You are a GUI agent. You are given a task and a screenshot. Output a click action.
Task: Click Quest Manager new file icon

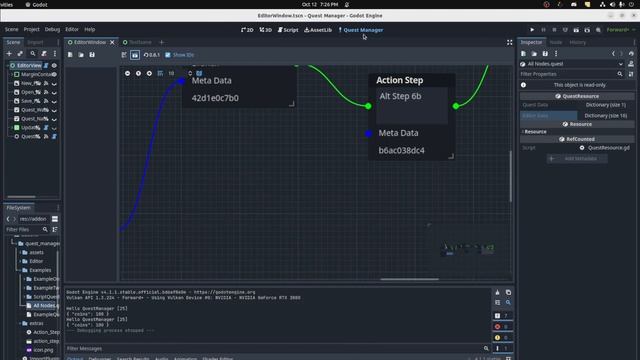(x=70, y=55)
